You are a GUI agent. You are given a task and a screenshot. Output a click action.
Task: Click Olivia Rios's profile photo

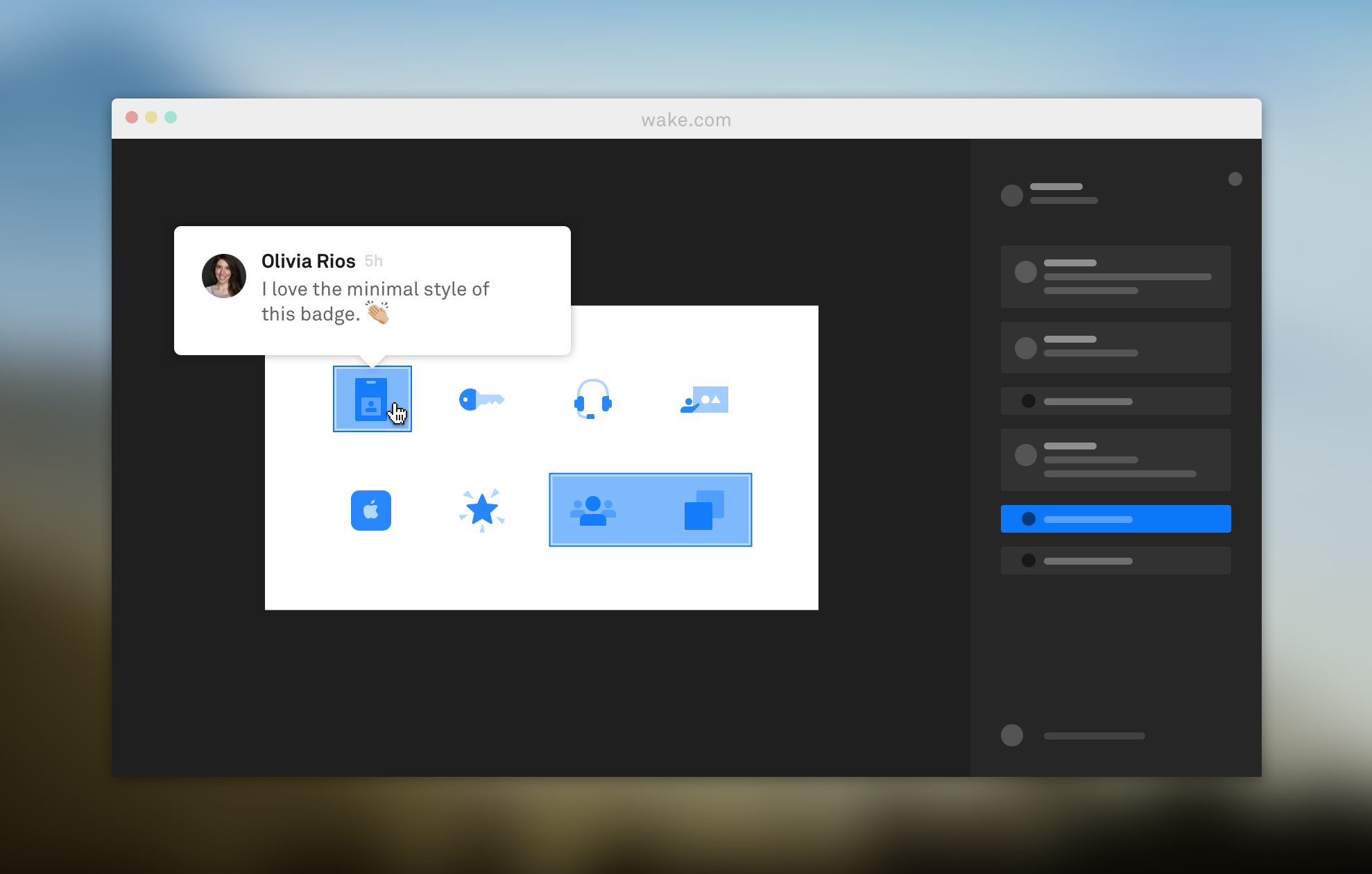(x=224, y=275)
